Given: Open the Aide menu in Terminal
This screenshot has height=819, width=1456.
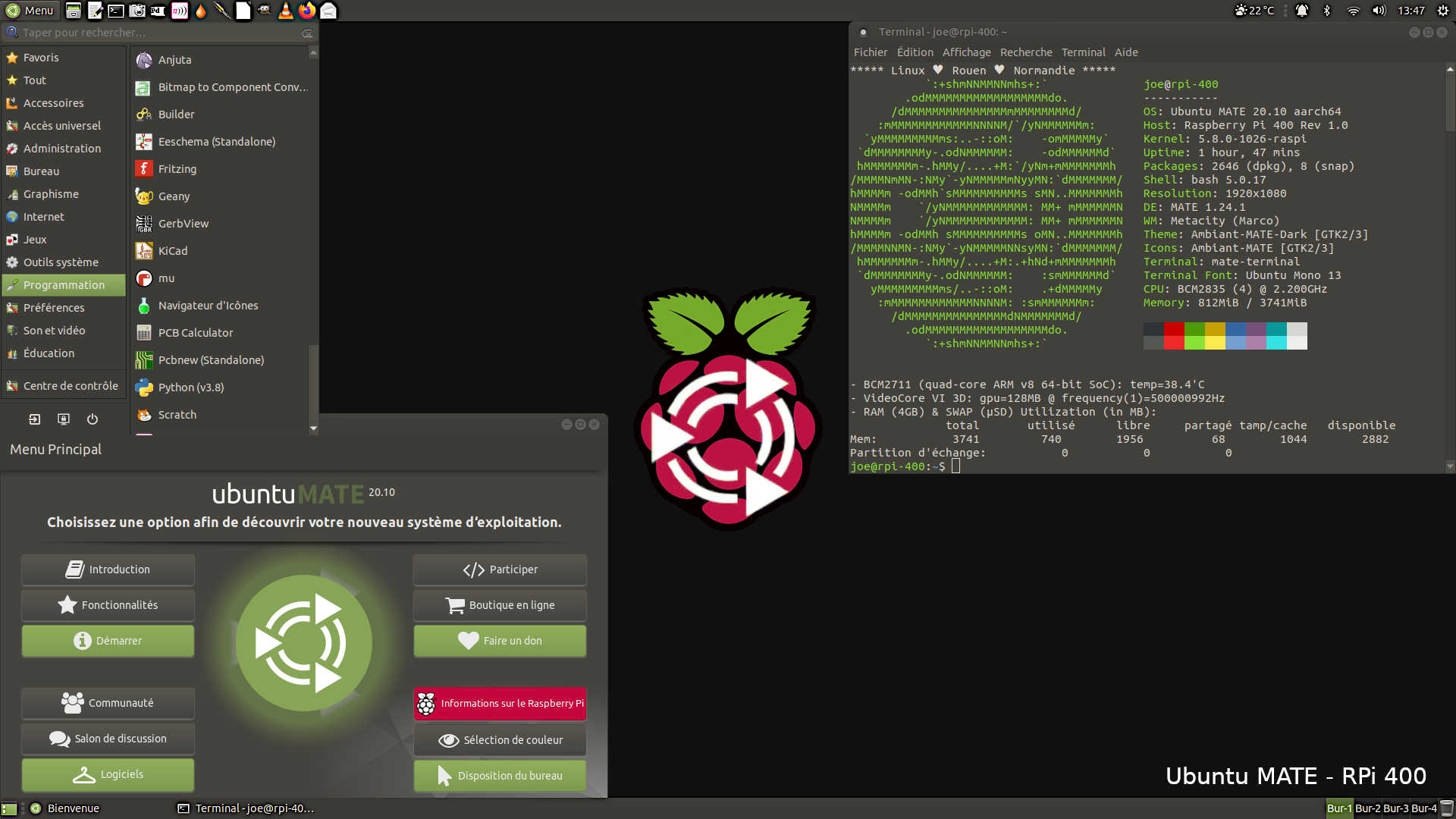Looking at the screenshot, I should pos(1126,52).
